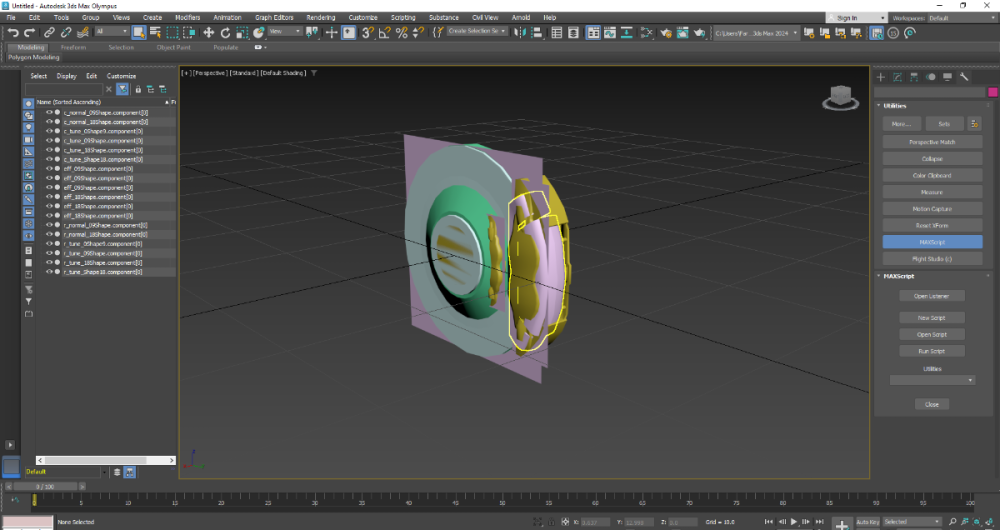Expand the Workspaces Default dropdown

(x=958, y=18)
